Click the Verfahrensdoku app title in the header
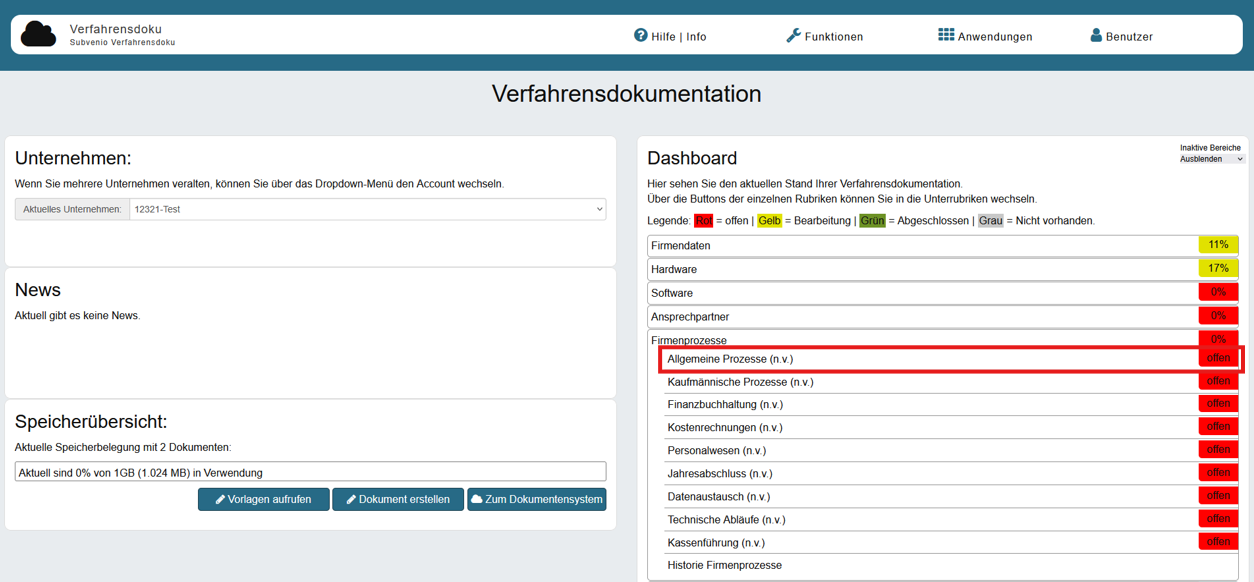Viewport: 1254px width, 582px height. (116, 29)
